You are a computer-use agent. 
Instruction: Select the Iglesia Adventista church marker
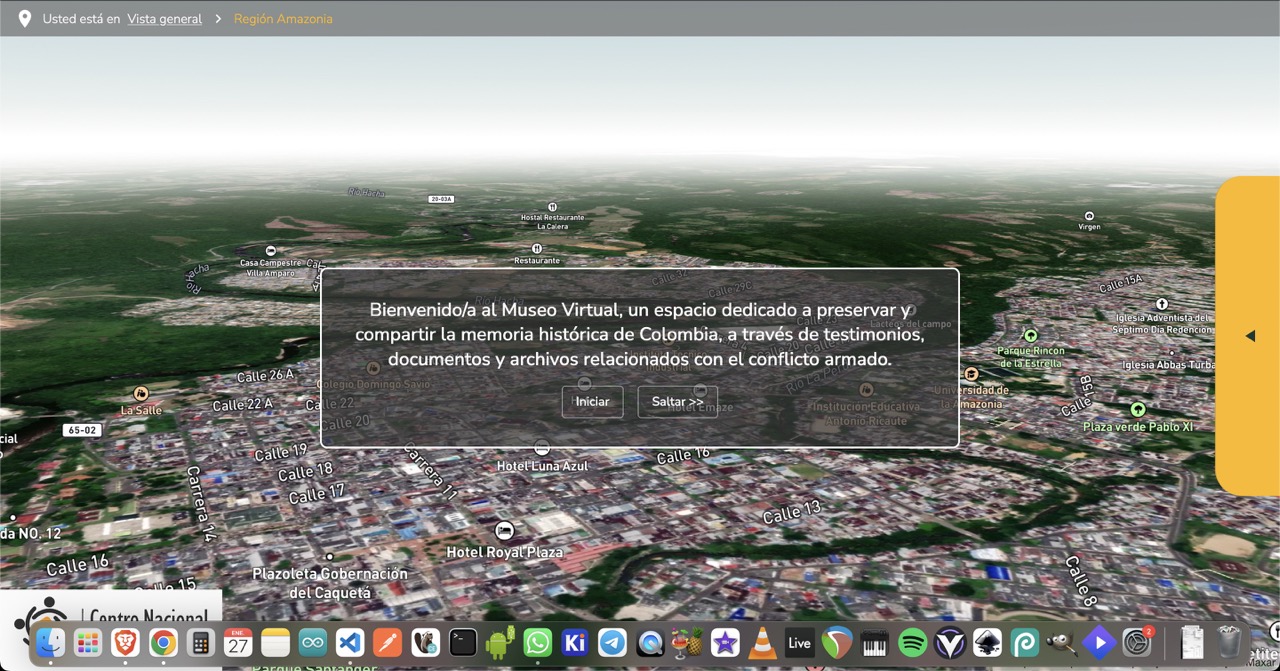pos(1162,304)
